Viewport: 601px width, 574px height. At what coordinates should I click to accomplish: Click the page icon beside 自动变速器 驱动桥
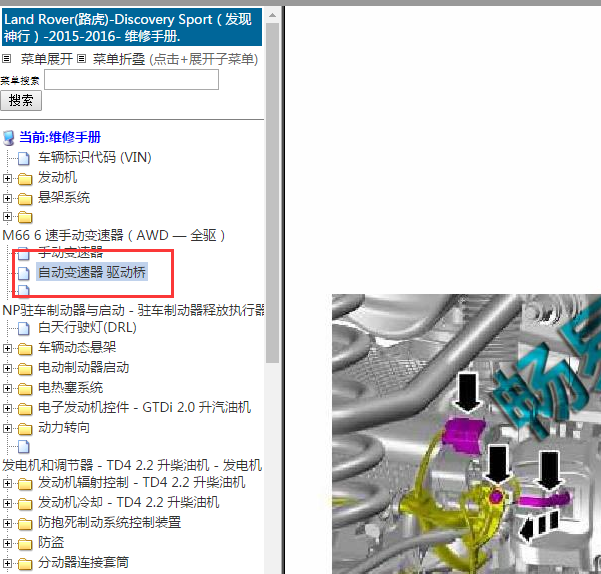coord(23,273)
